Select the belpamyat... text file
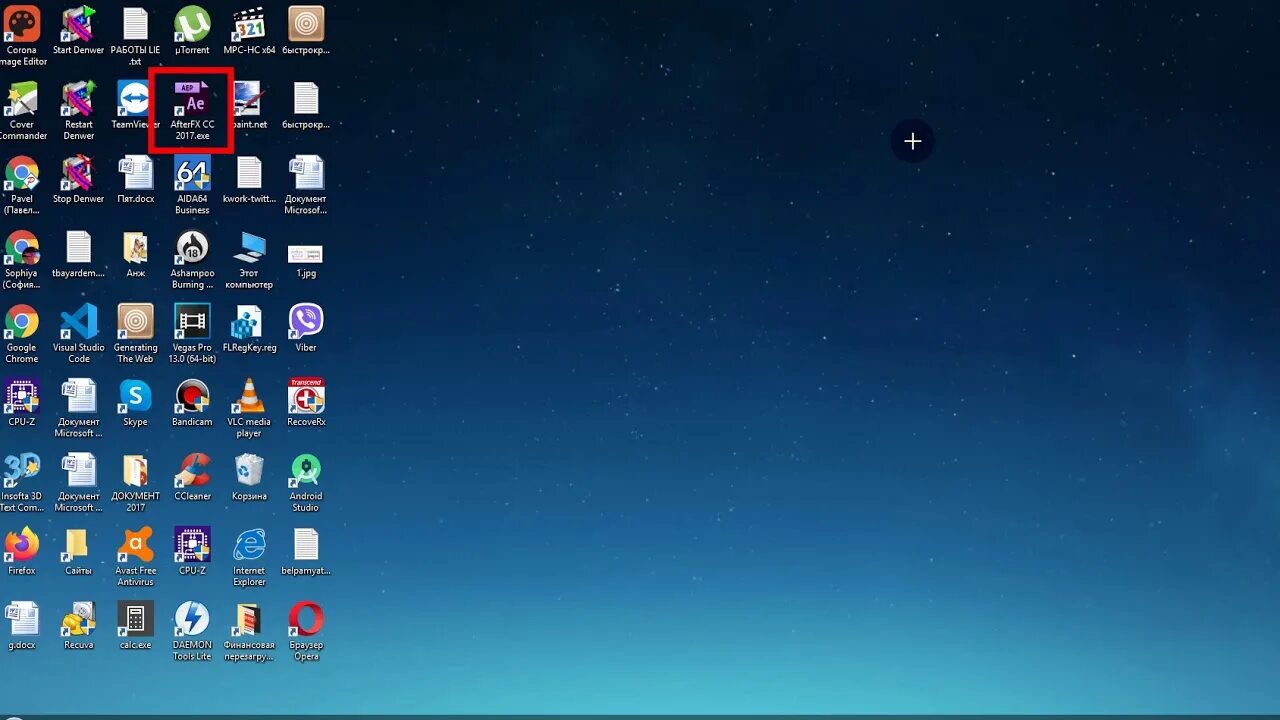 pyautogui.click(x=306, y=552)
